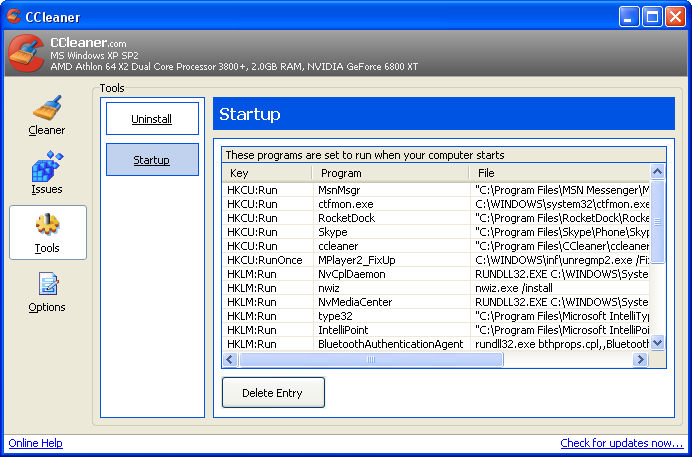Close the CCleaner window

pyautogui.click(x=676, y=17)
